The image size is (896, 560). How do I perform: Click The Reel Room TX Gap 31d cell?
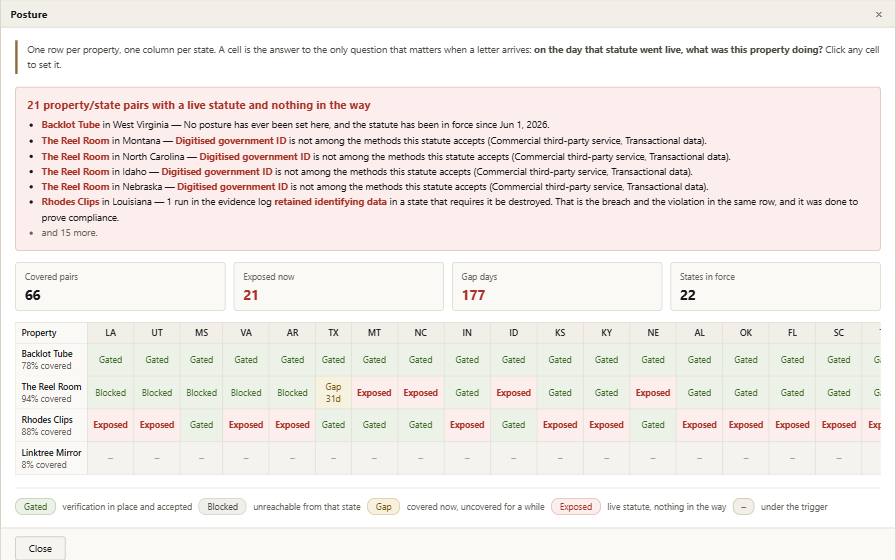pos(333,393)
